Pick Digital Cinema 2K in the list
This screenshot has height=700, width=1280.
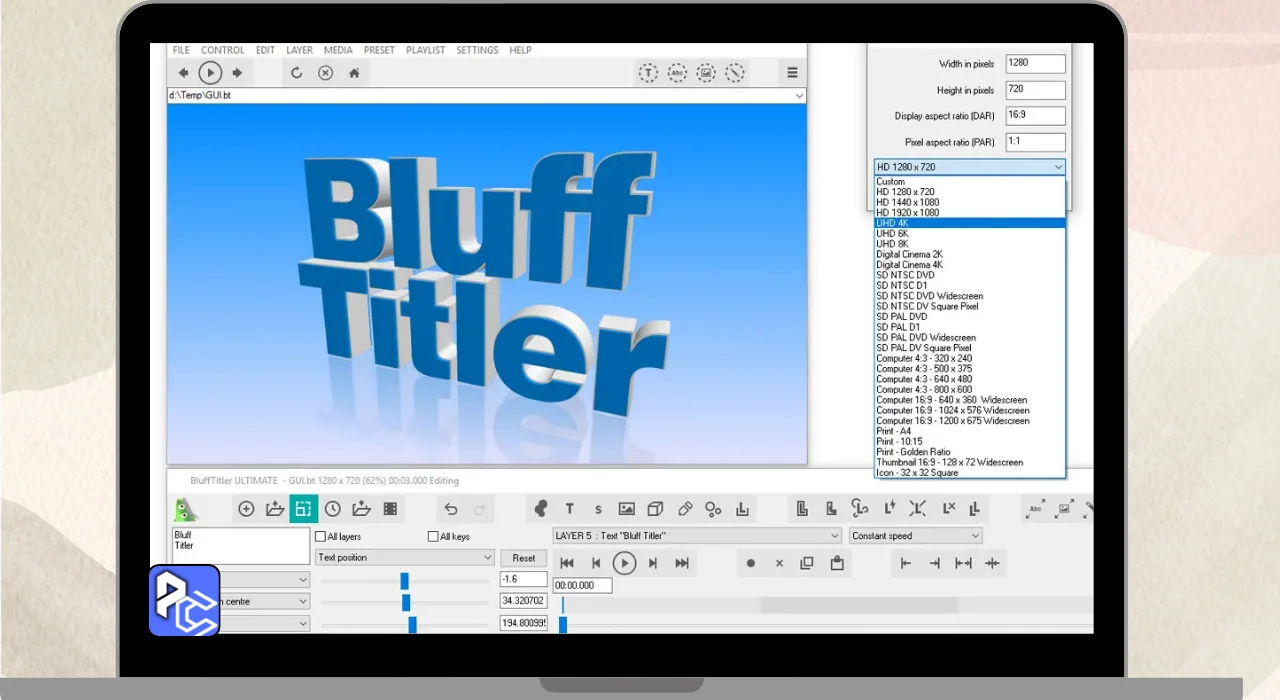click(x=969, y=254)
